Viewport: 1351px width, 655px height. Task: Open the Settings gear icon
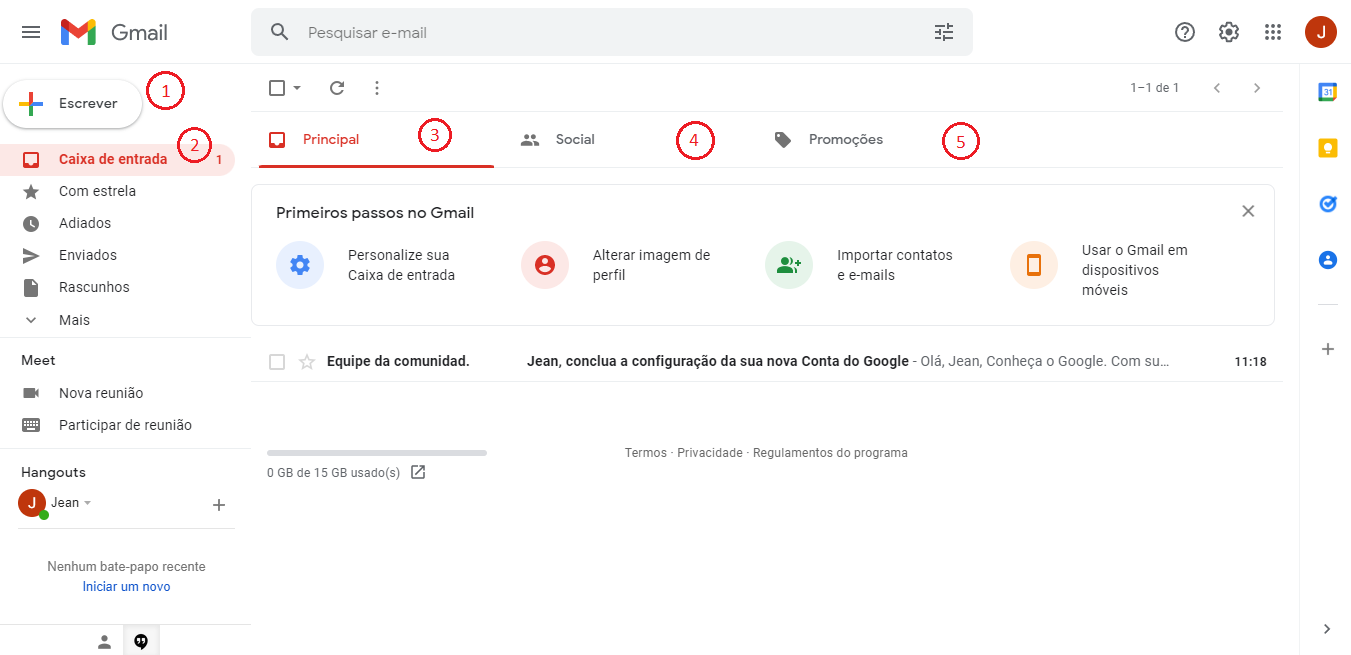1229,32
